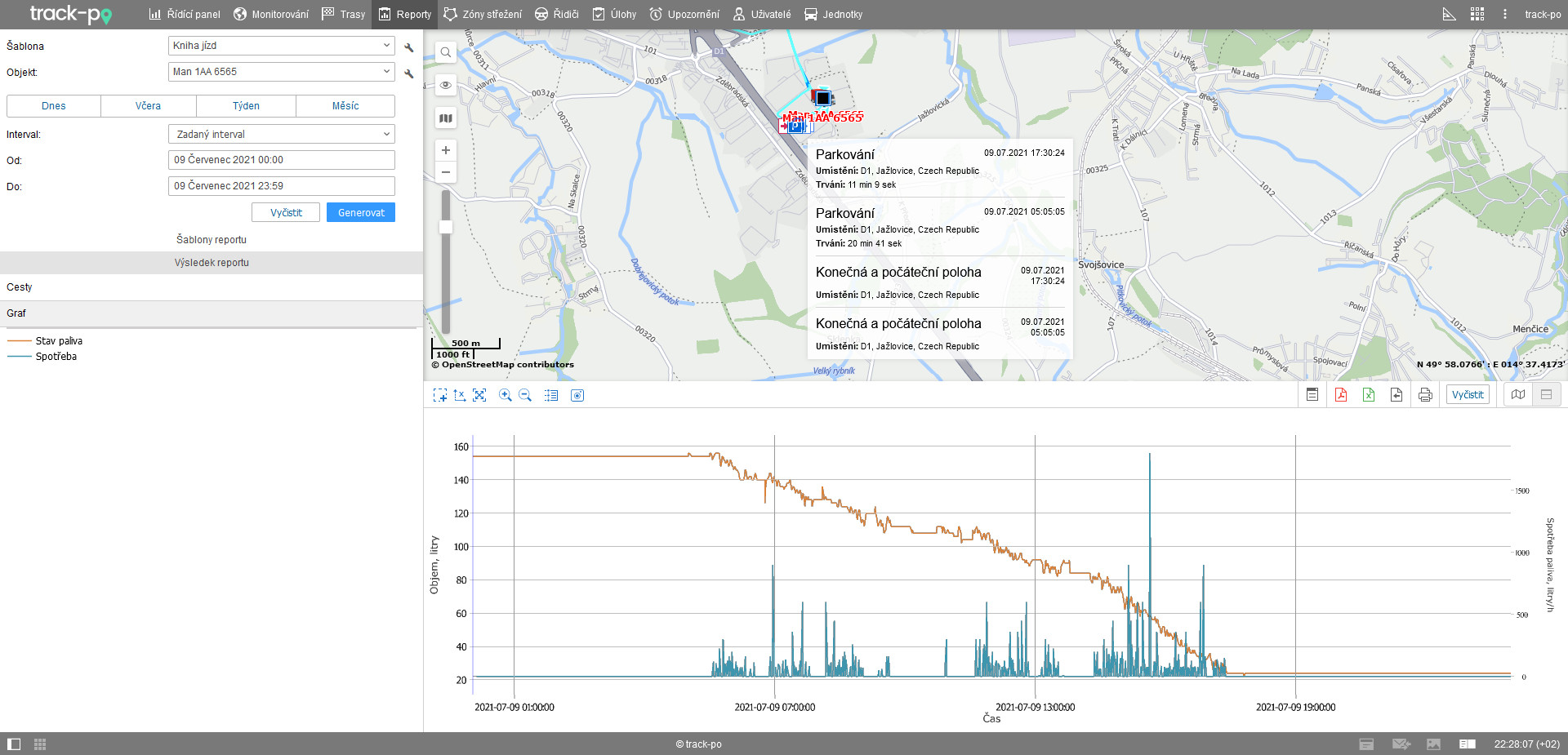This screenshot has height=755, width=1568.
Task: Switch to the Týden interval tab
Action: [x=246, y=106]
